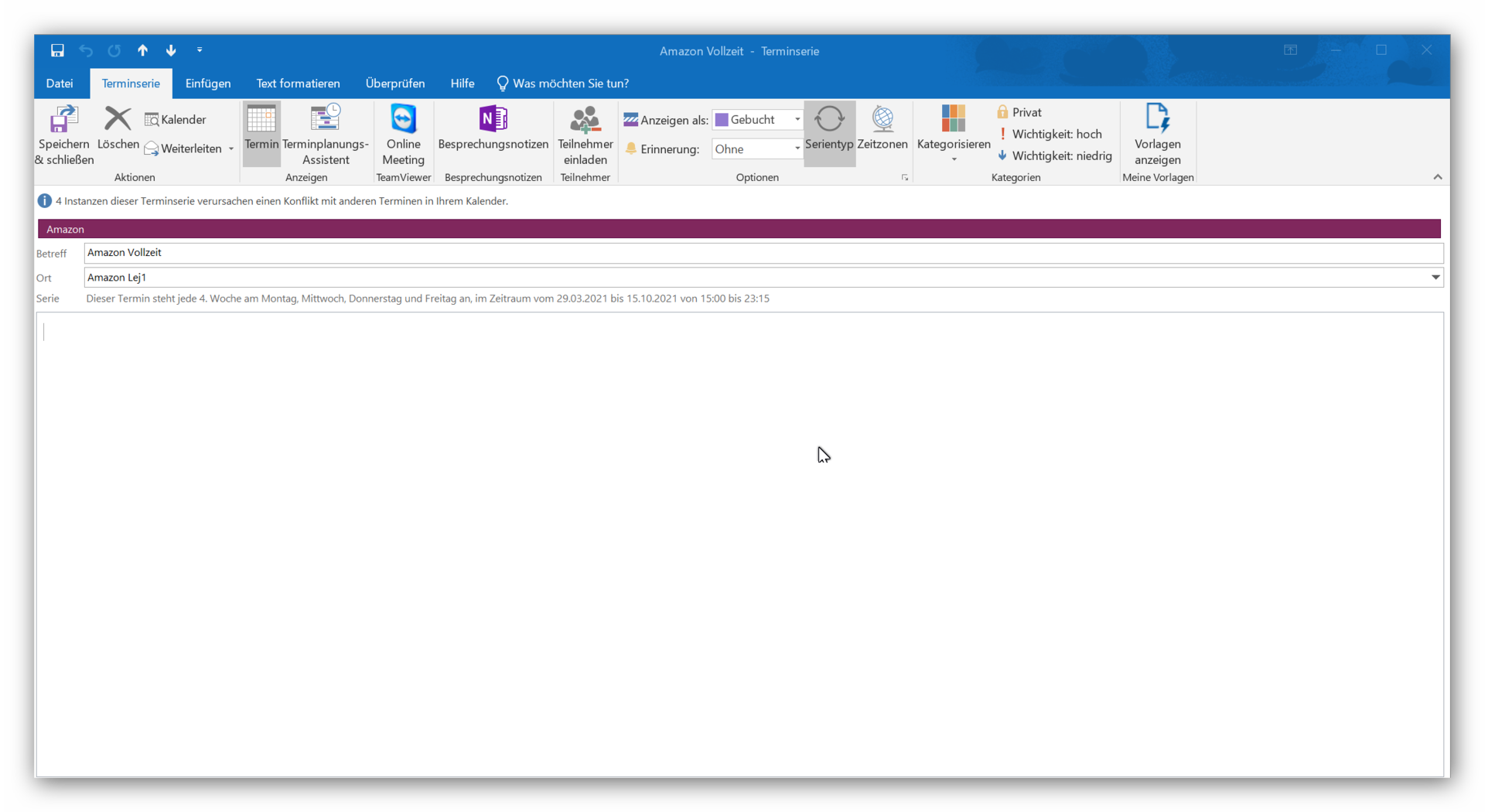Click the ribbon display options button
The width and height of the screenshot is (1485, 812).
point(1291,50)
